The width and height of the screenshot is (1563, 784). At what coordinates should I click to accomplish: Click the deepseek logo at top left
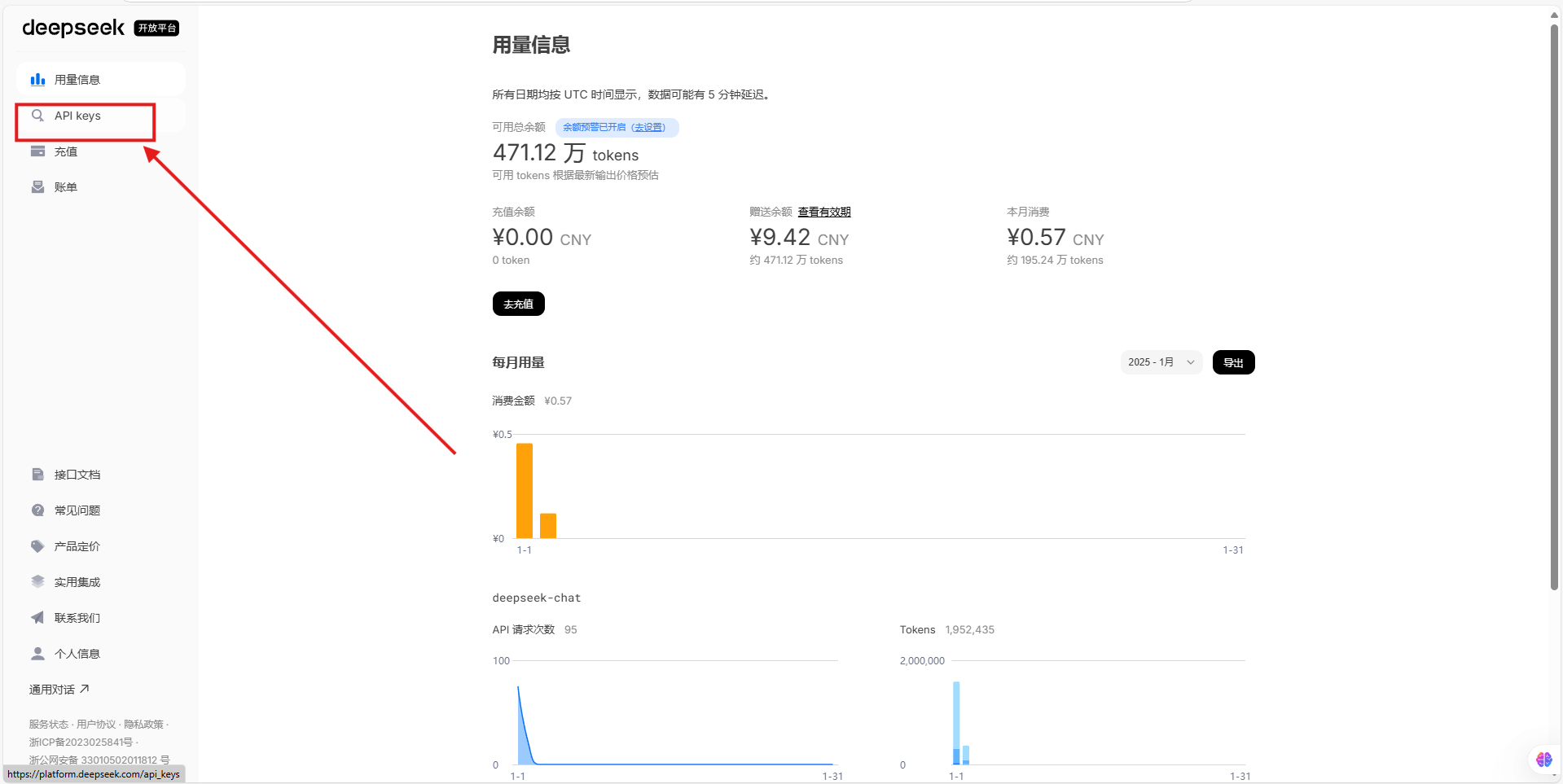pos(73,28)
